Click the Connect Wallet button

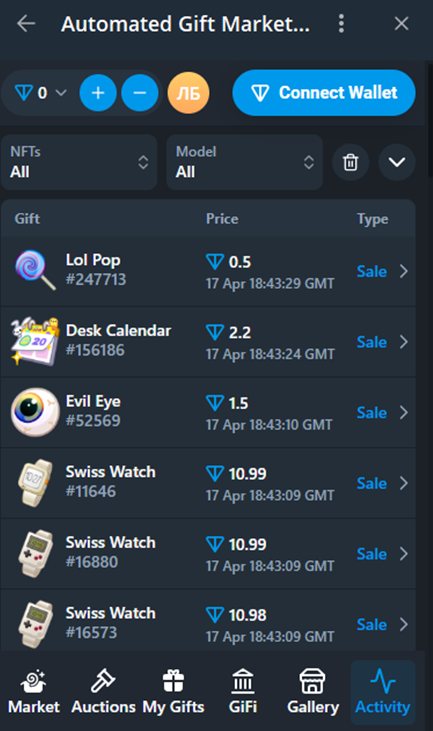tap(324, 93)
